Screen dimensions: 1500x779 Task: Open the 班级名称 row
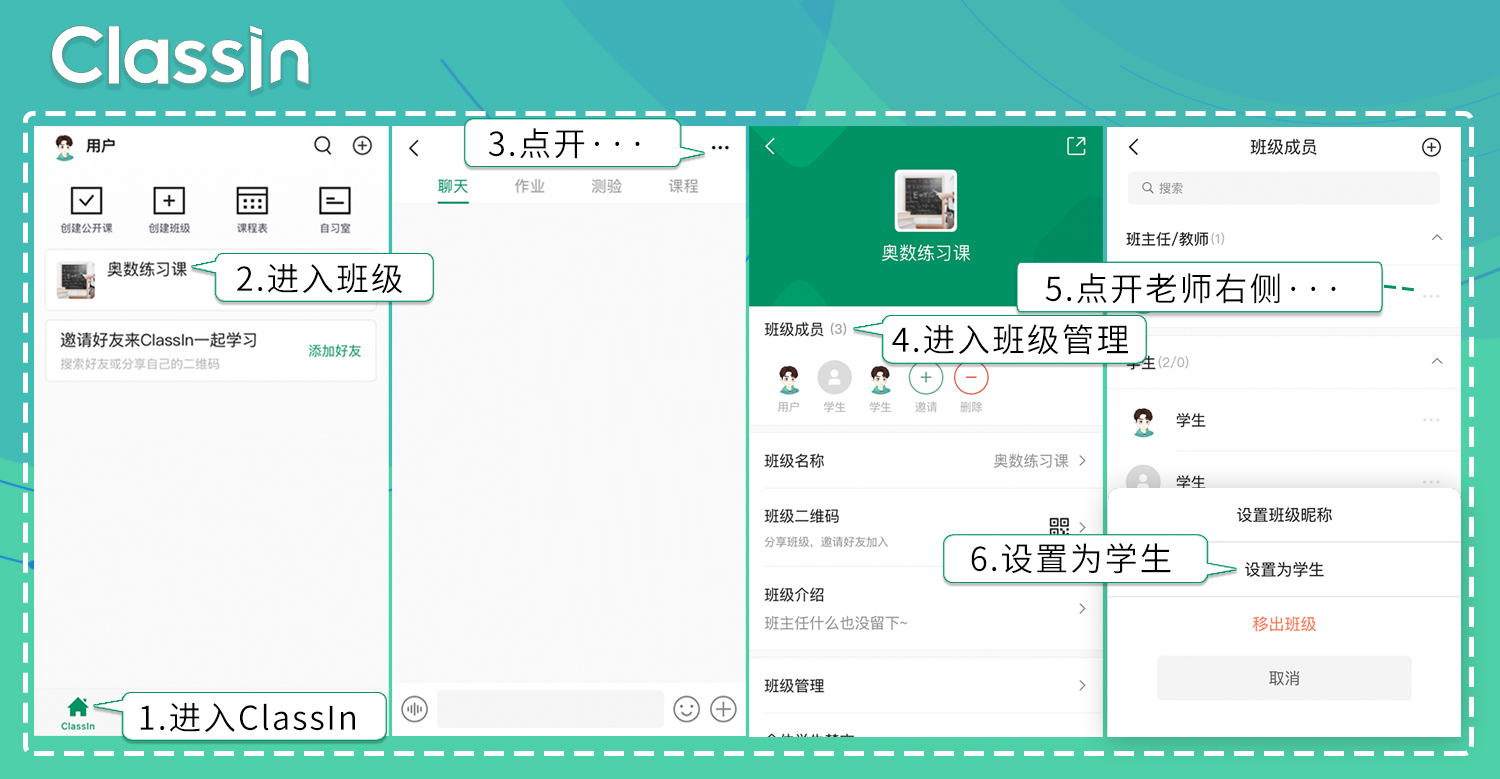[926, 461]
